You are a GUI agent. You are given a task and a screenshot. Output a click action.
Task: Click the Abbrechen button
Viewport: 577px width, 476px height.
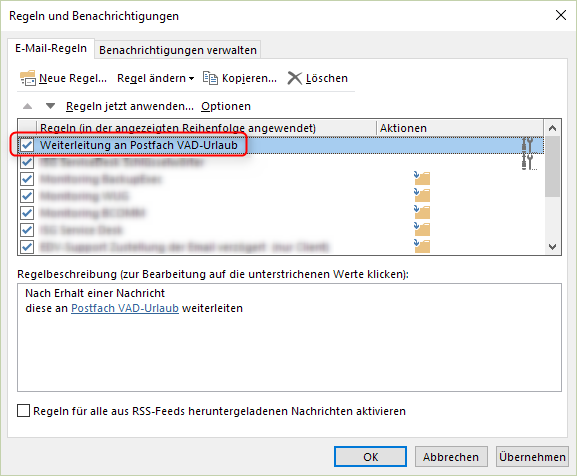451,457
